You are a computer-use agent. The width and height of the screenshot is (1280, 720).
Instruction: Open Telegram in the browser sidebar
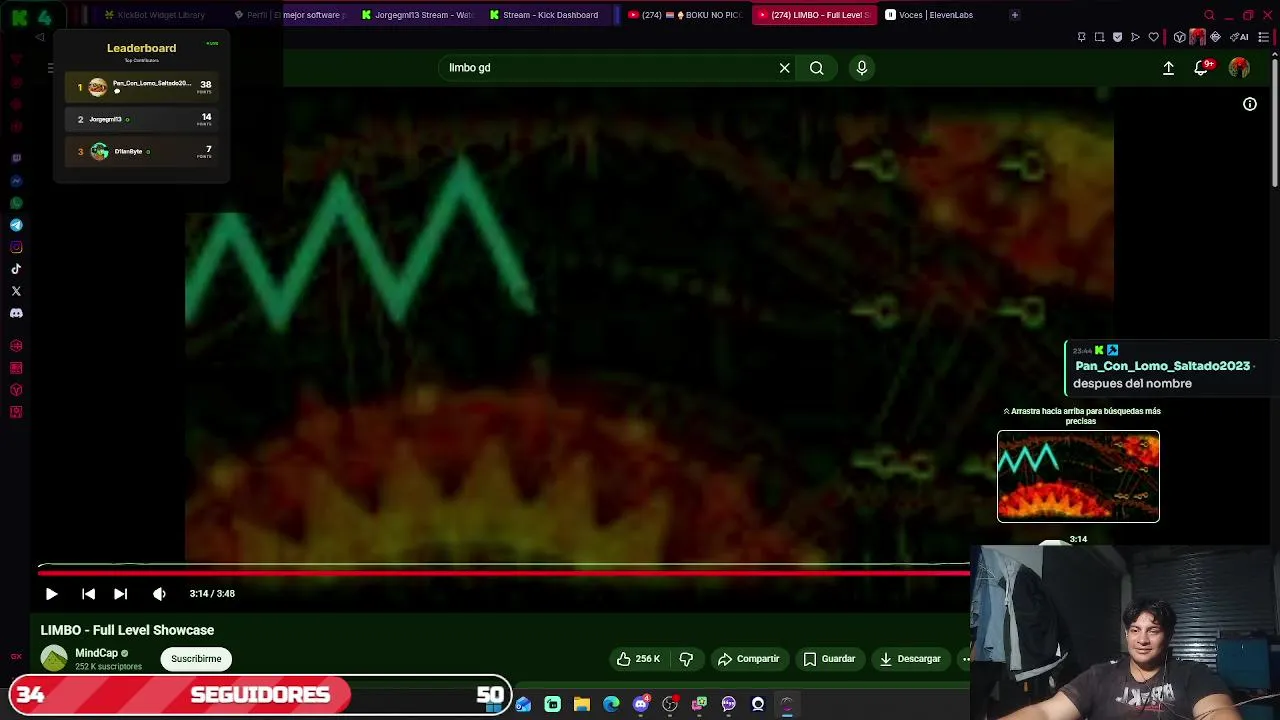pyautogui.click(x=16, y=225)
